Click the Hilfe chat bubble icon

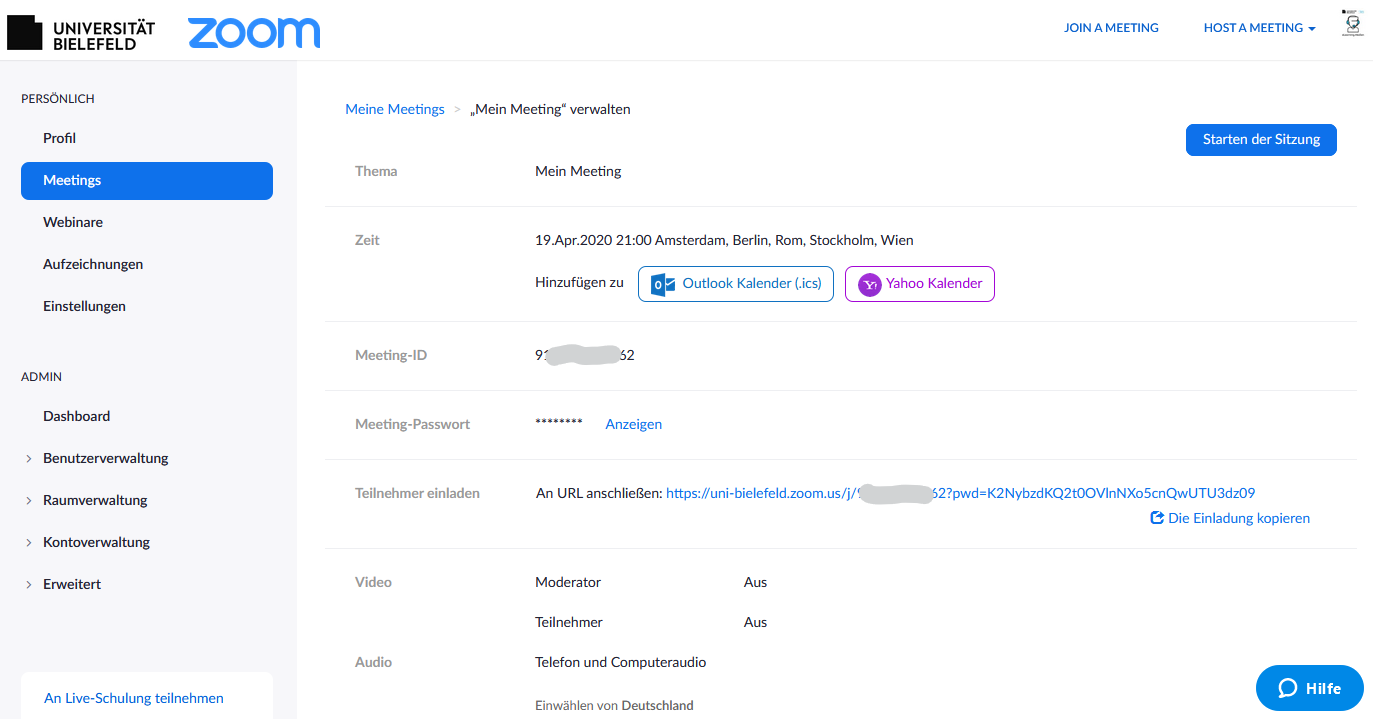tap(1288, 688)
